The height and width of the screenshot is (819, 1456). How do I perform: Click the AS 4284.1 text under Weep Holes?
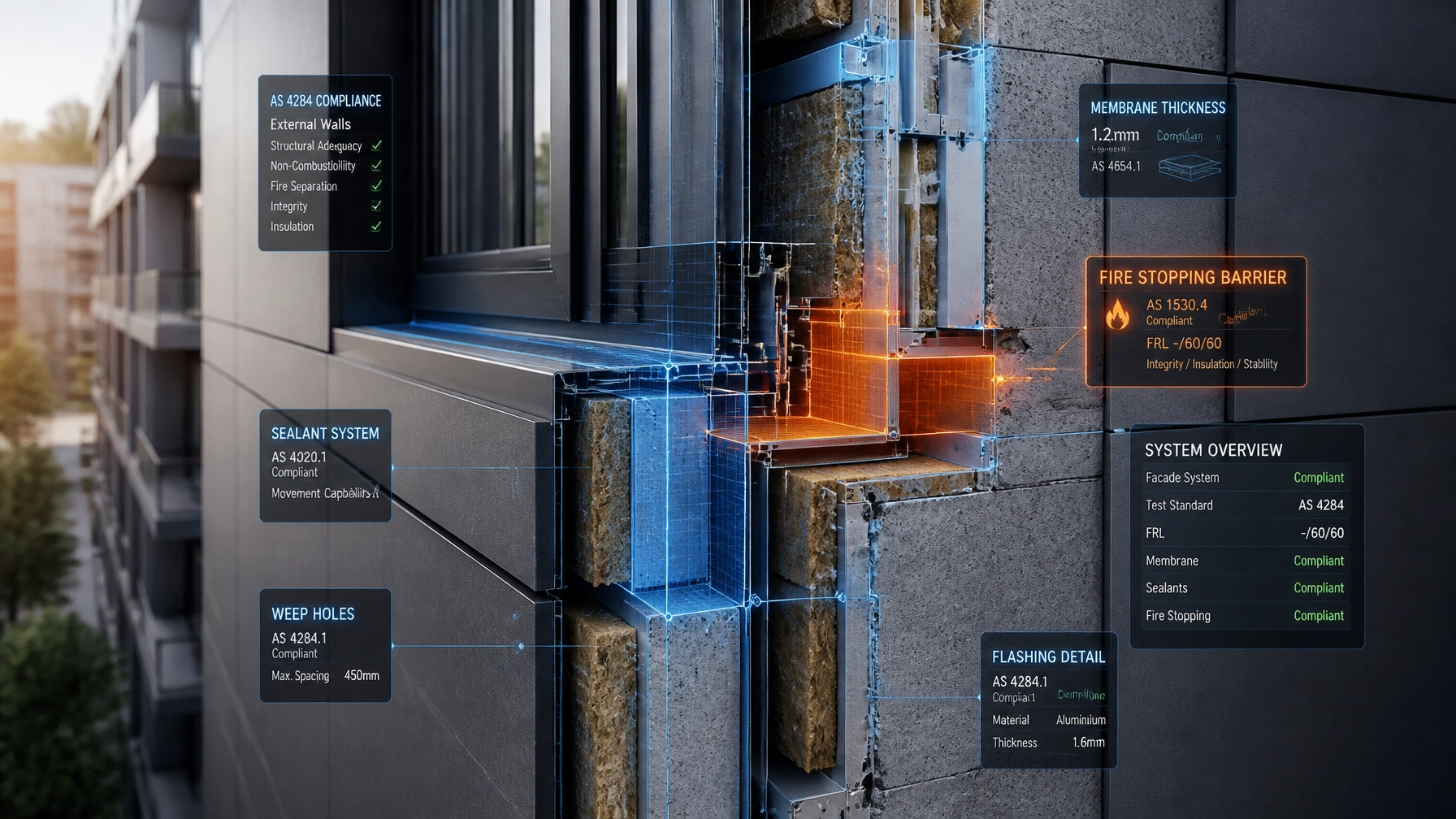point(298,638)
